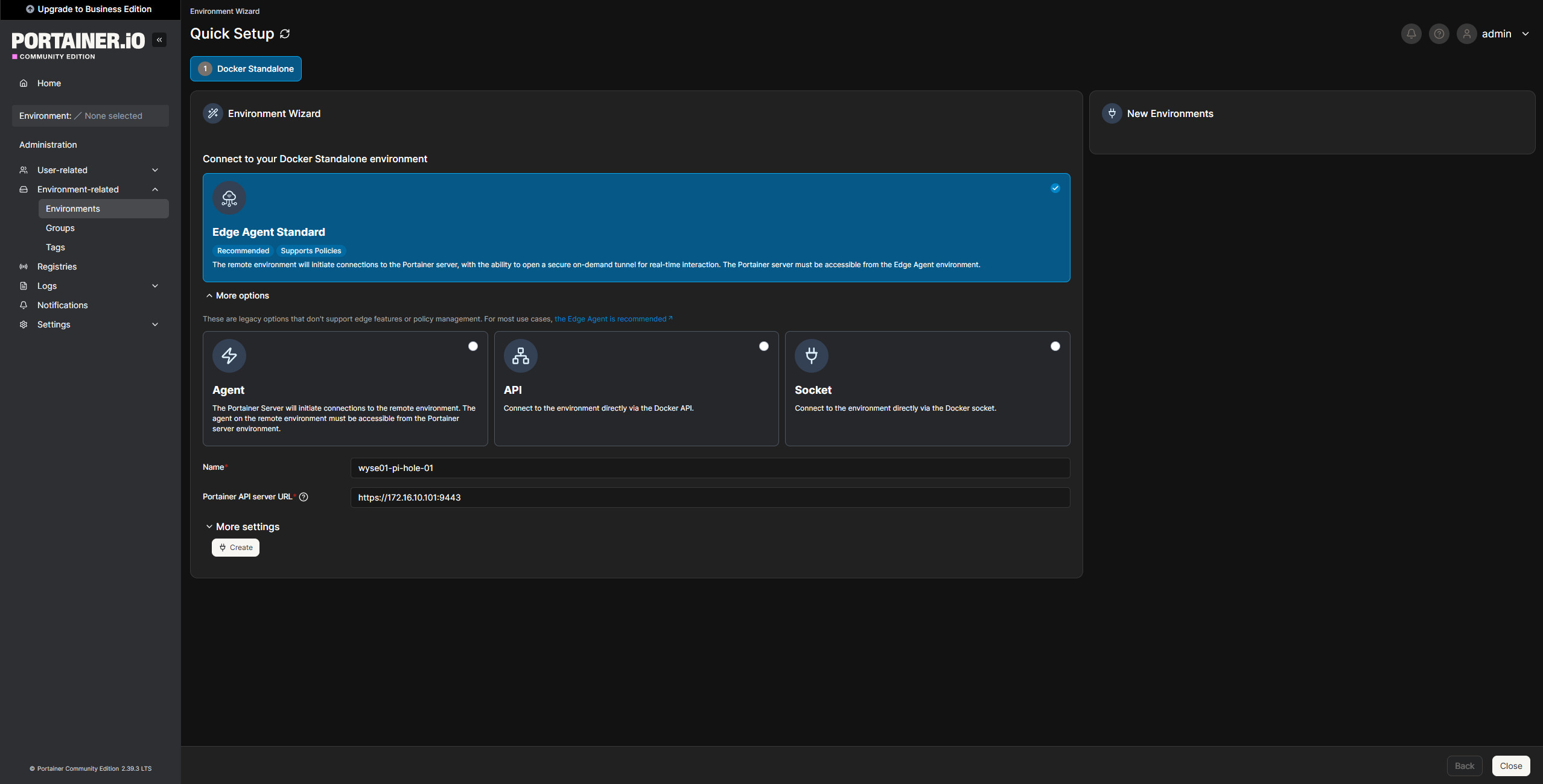Click the Close button
This screenshot has width=1543, height=784.
click(1510, 766)
